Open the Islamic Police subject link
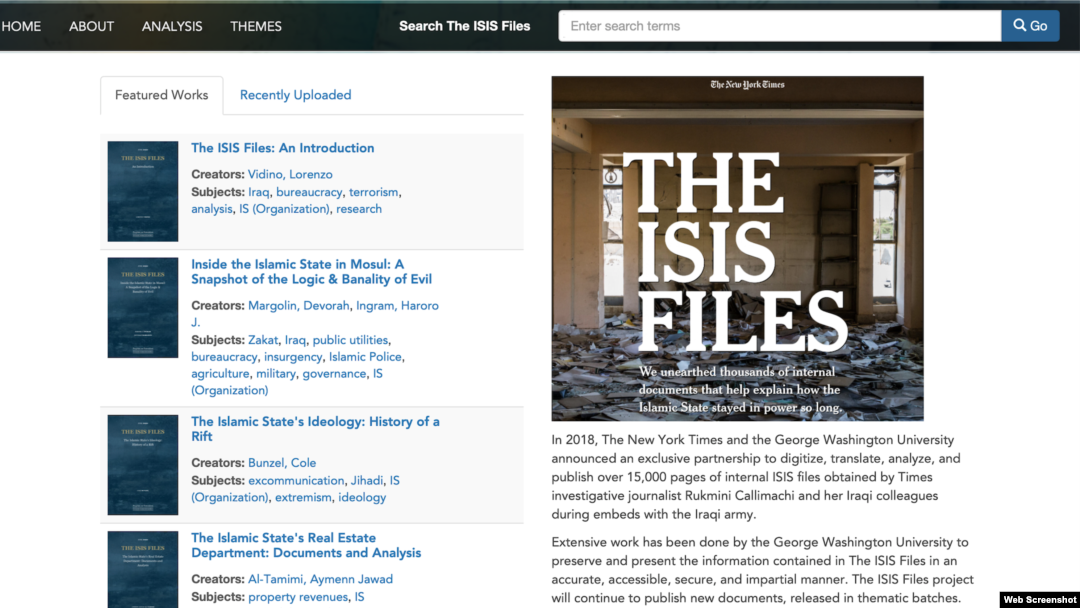1080x608 pixels. (x=365, y=357)
